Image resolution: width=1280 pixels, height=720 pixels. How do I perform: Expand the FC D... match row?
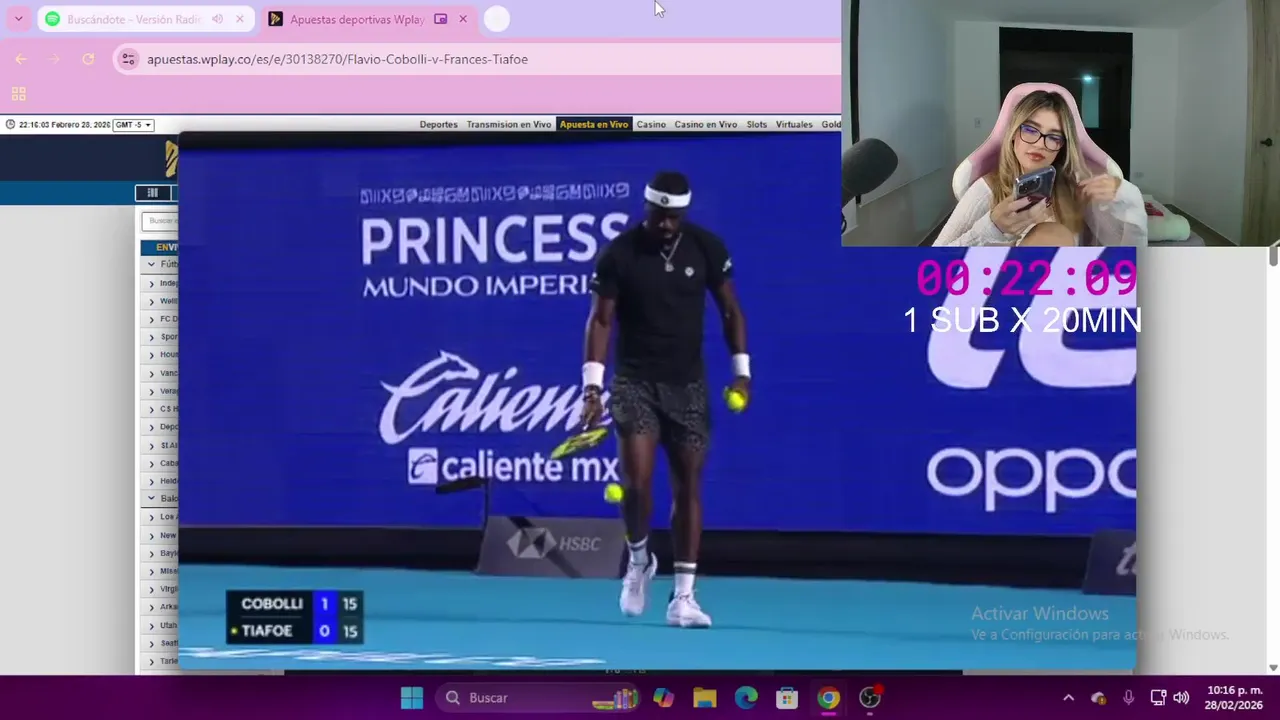pos(152,319)
